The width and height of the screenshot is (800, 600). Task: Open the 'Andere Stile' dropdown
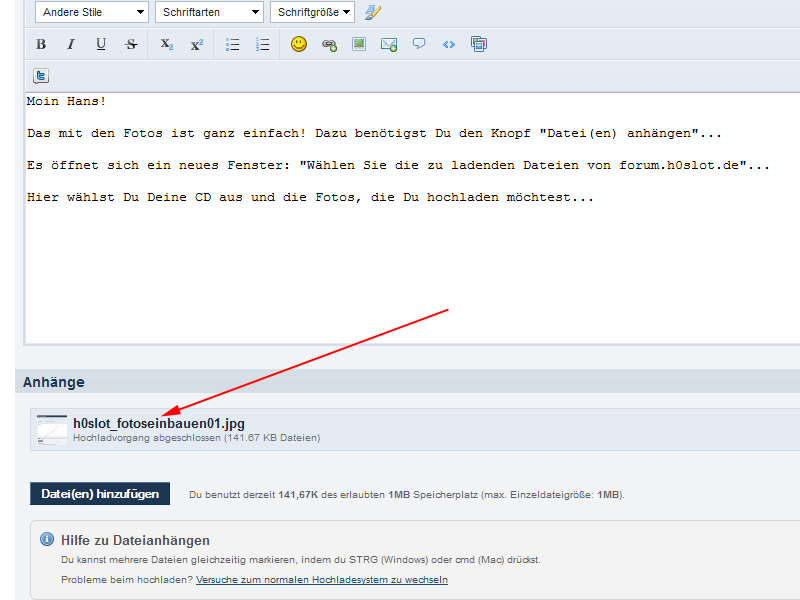coord(92,12)
